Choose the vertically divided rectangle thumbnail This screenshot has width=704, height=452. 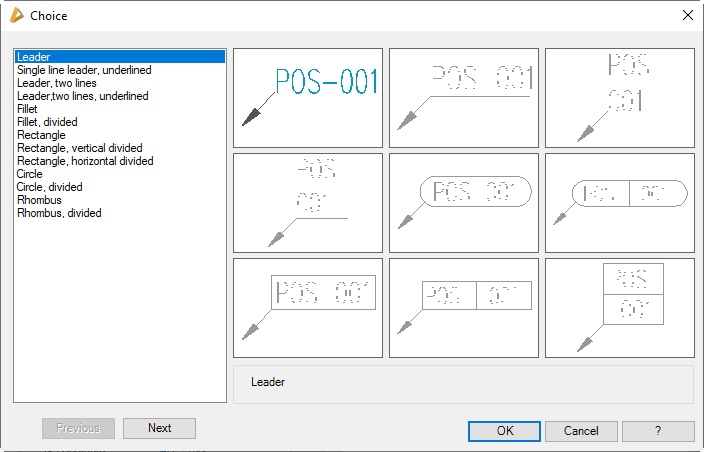pyautogui.click(x=464, y=308)
